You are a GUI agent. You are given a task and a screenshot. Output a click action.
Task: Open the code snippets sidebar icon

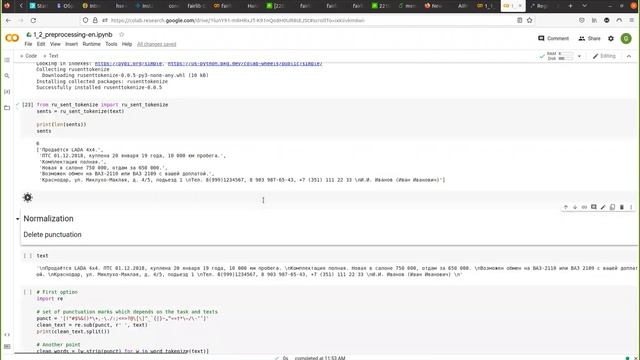point(7,335)
